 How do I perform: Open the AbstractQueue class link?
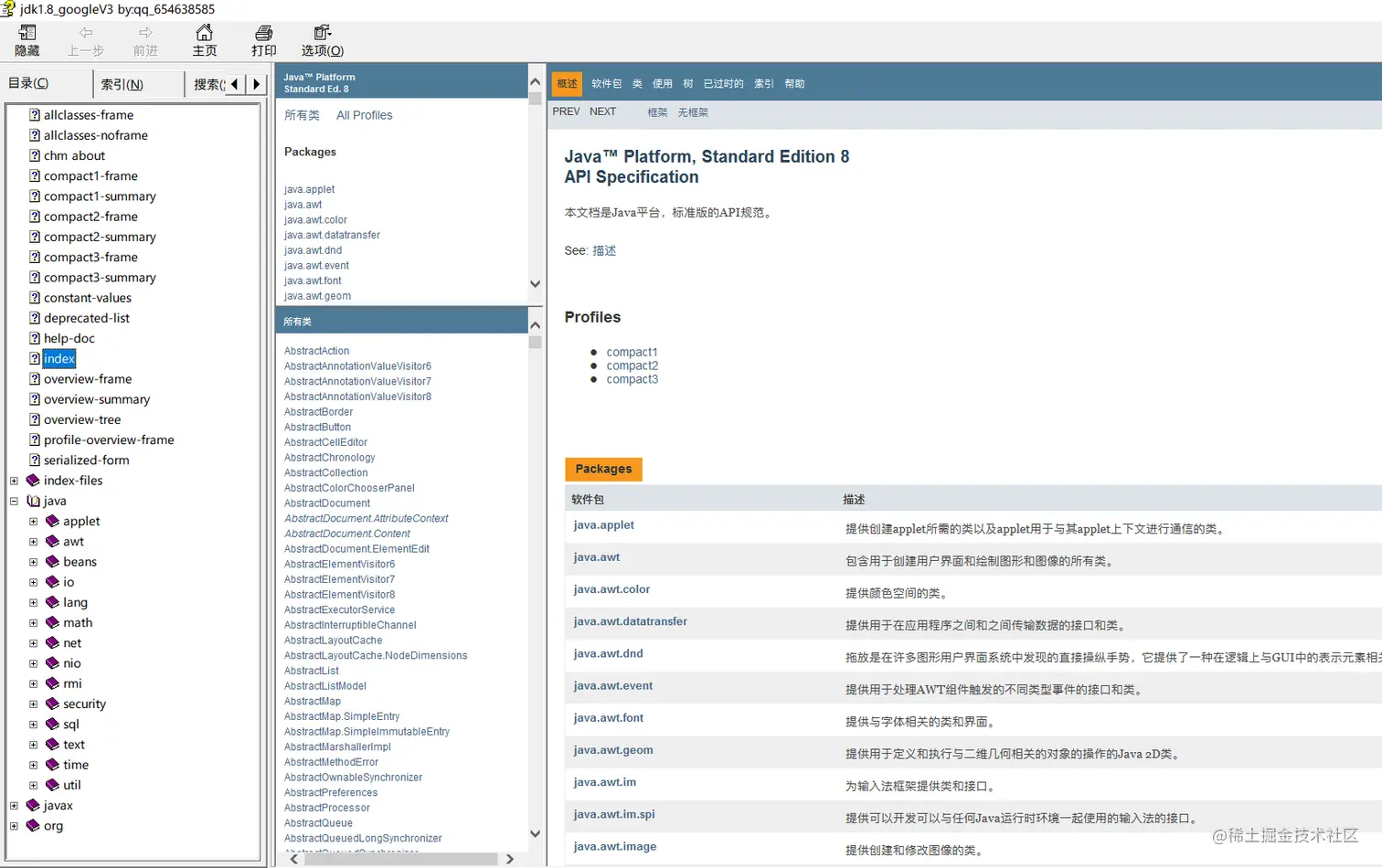pyautogui.click(x=318, y=823)
